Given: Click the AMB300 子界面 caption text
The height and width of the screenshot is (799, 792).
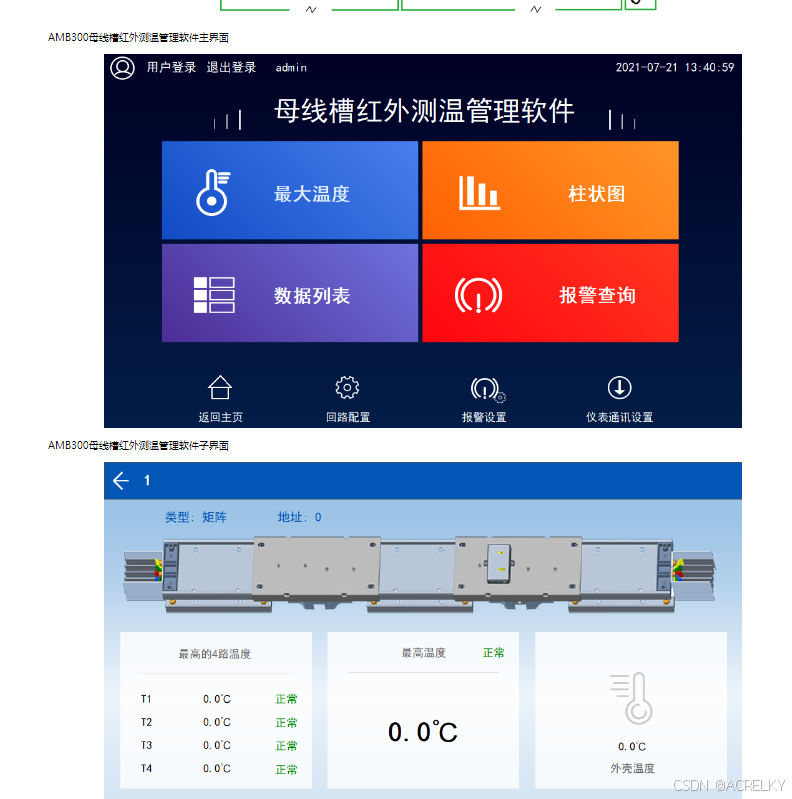Looking at the screenshot, I should click(138, 445).
